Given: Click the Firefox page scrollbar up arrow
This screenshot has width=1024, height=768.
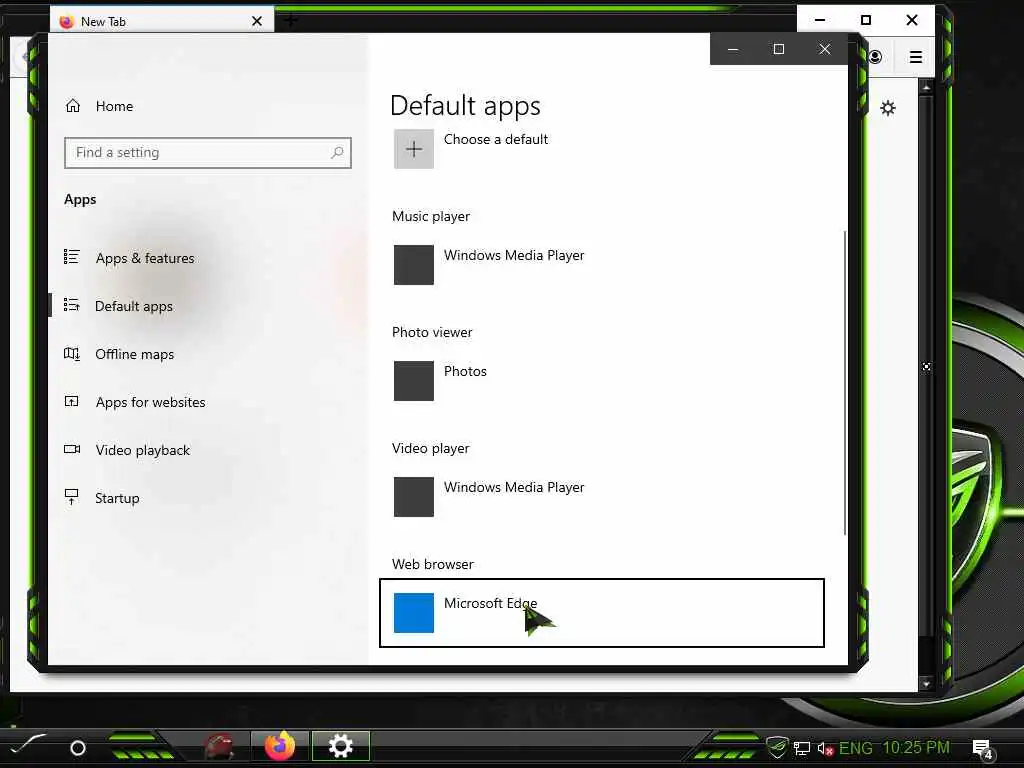Looking at the screenshot, I should pyautogui.click(x=926, y=86).
